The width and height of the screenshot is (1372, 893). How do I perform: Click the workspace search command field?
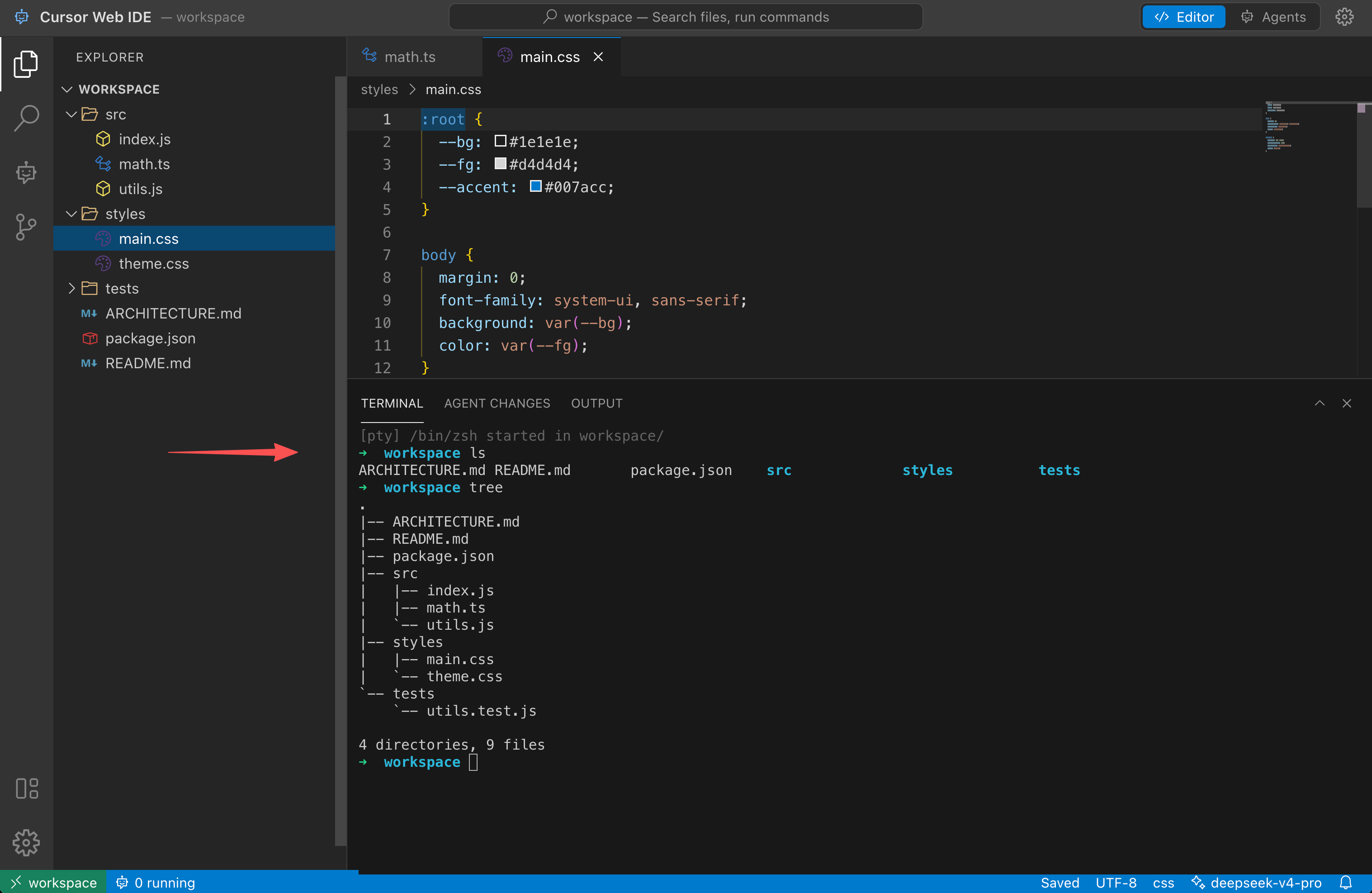[x=686, y=17]
